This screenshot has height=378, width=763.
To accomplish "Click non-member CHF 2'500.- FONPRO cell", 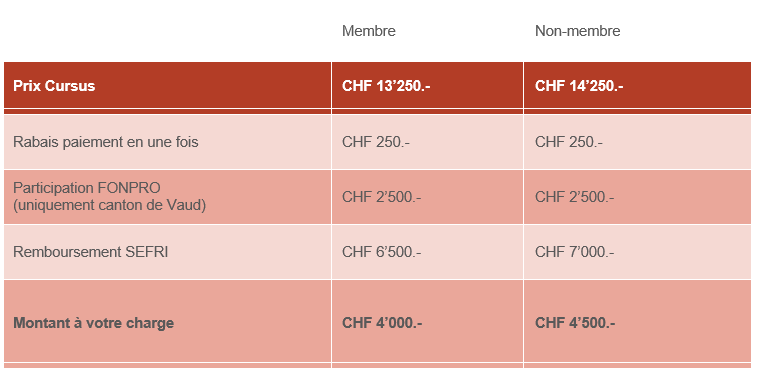I will [575, 197].
